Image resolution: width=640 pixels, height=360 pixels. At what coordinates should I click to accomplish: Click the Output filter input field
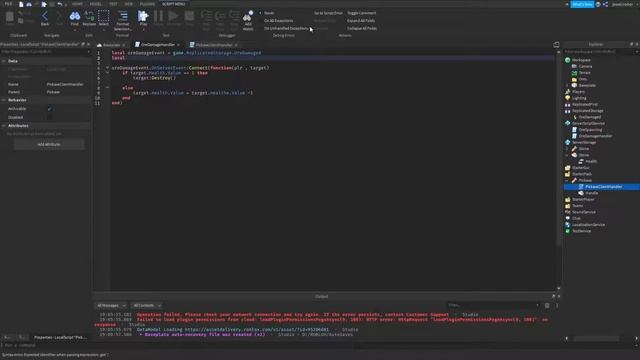coord(493,305)
